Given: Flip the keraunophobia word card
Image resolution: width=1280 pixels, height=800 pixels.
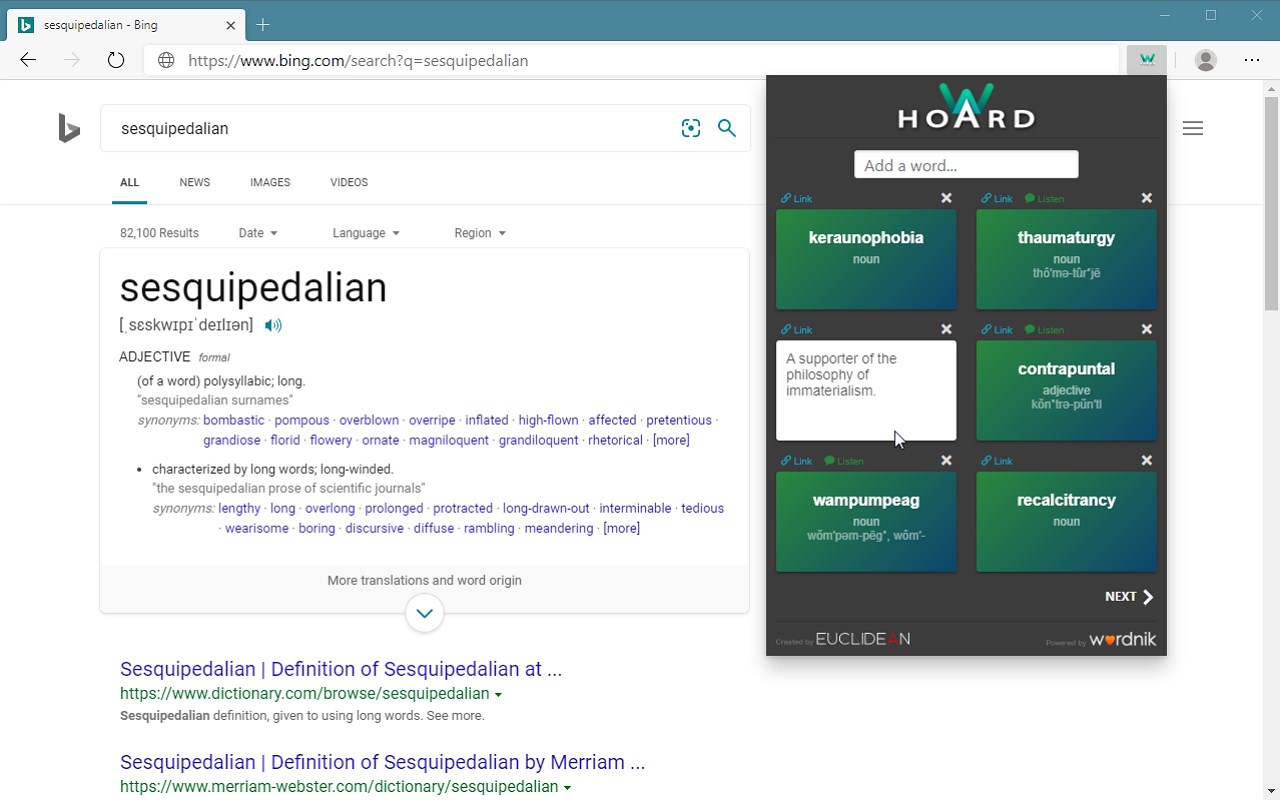Looking at the screenshot, I should pyautogui.click(x=866, y=259).
